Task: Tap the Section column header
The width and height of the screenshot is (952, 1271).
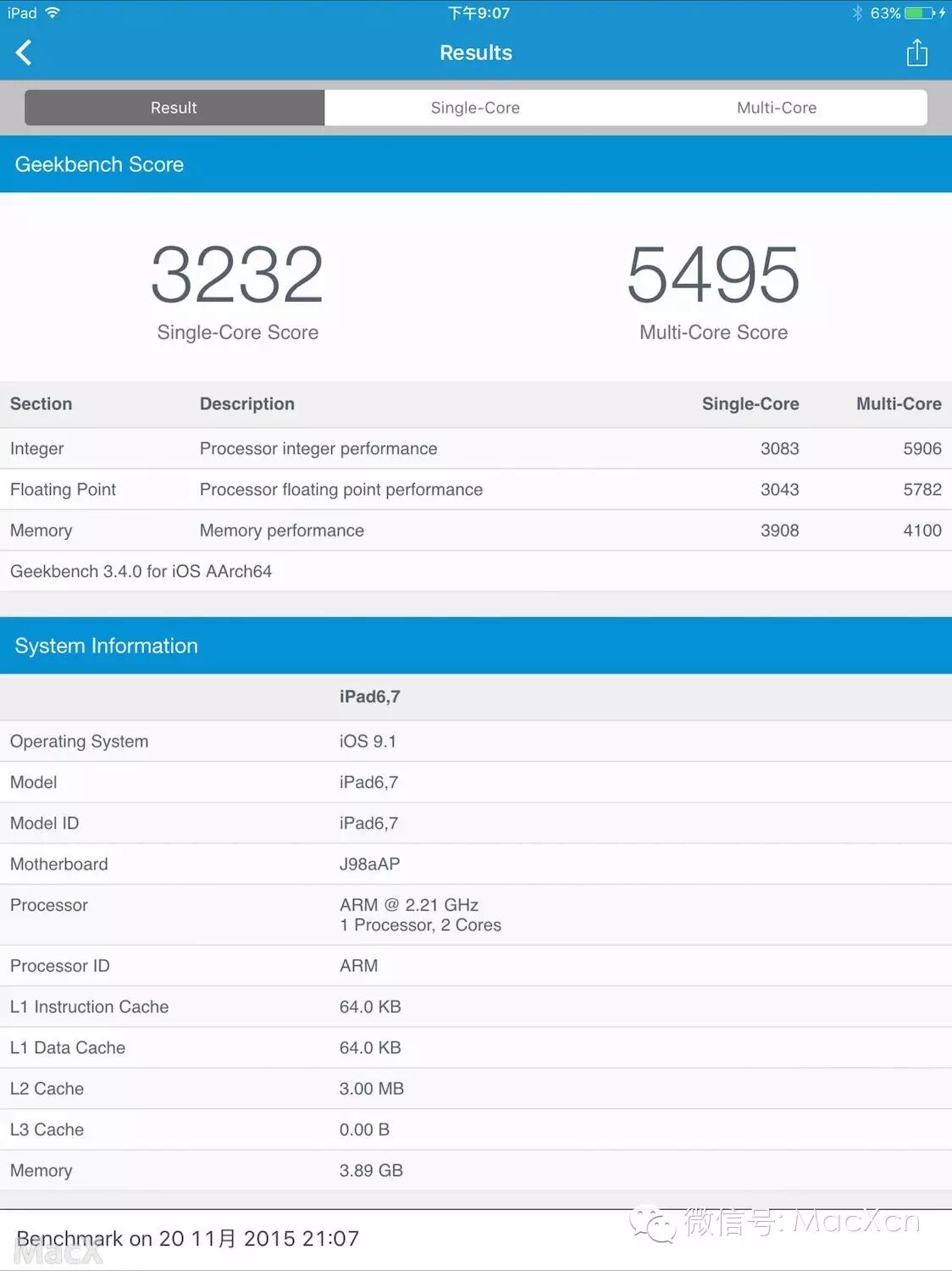Action: 41,404
